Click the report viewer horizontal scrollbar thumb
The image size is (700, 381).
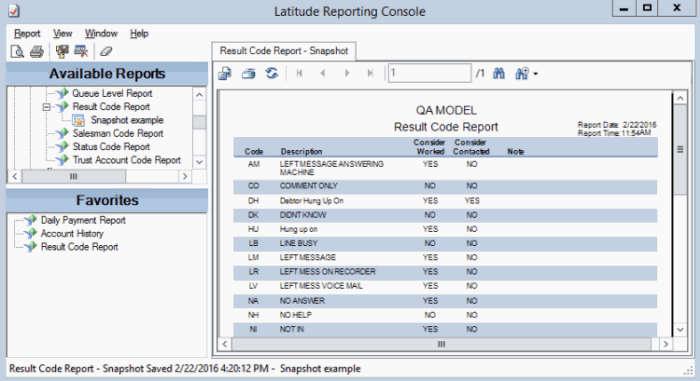coord(442,344)
